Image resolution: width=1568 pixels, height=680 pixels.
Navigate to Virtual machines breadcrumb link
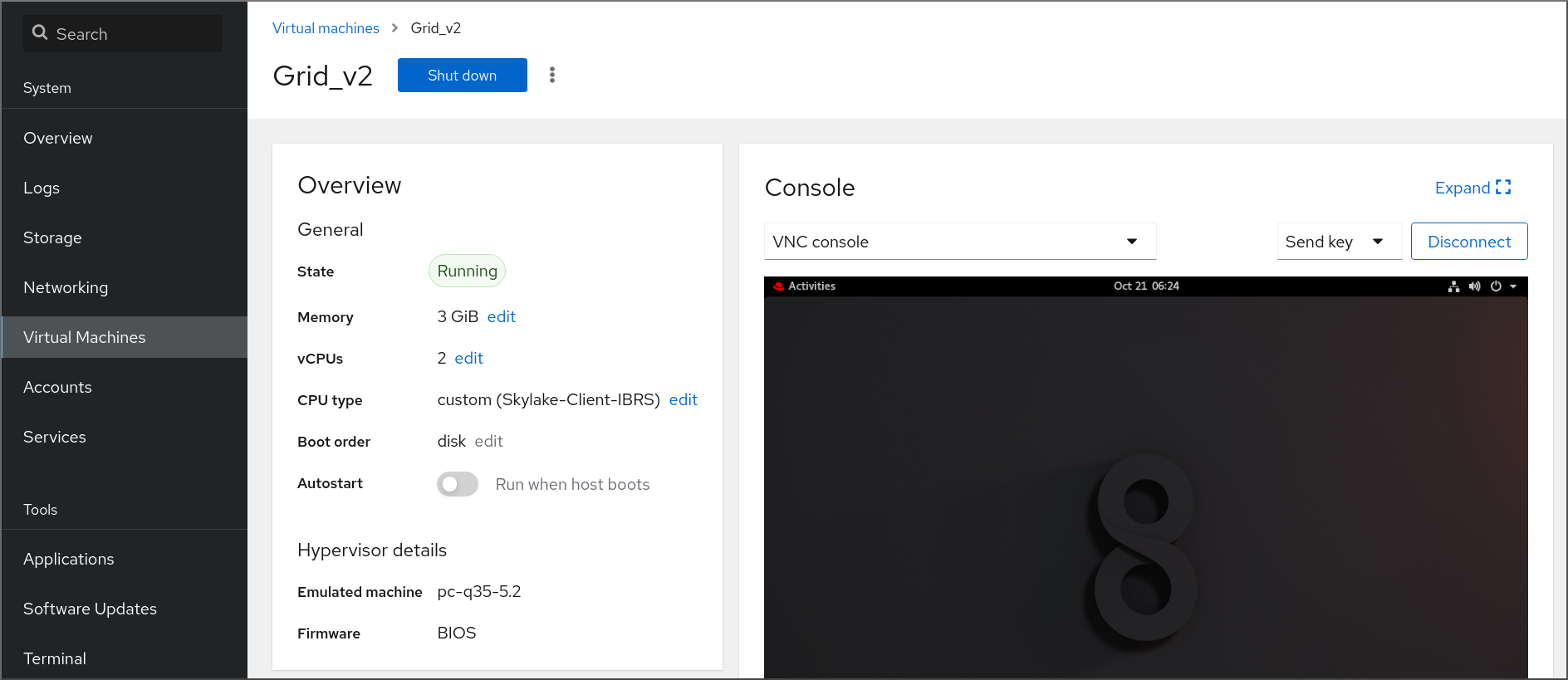point(326,28)
